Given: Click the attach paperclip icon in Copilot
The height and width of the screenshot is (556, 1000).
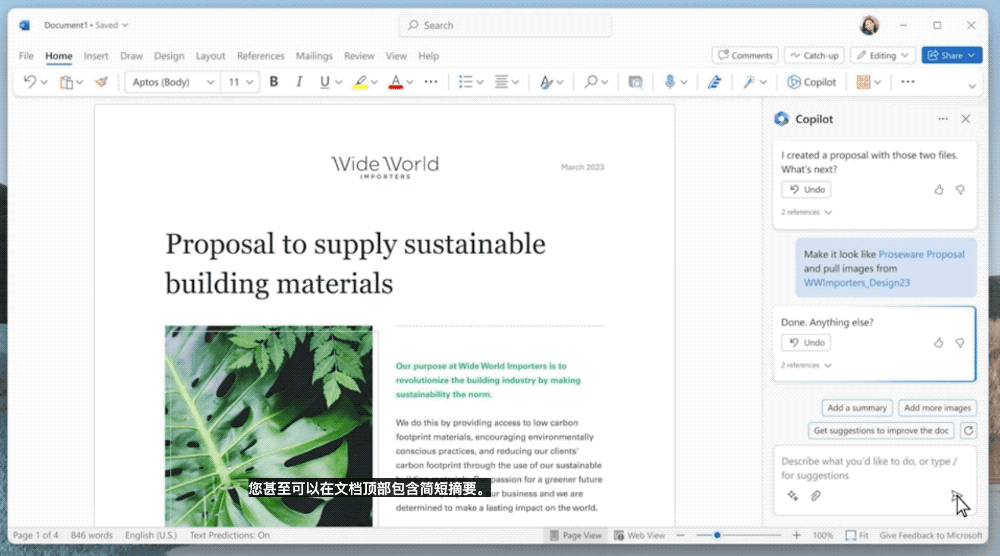Looking at the screenshot, I should click(x=815, y=495).
